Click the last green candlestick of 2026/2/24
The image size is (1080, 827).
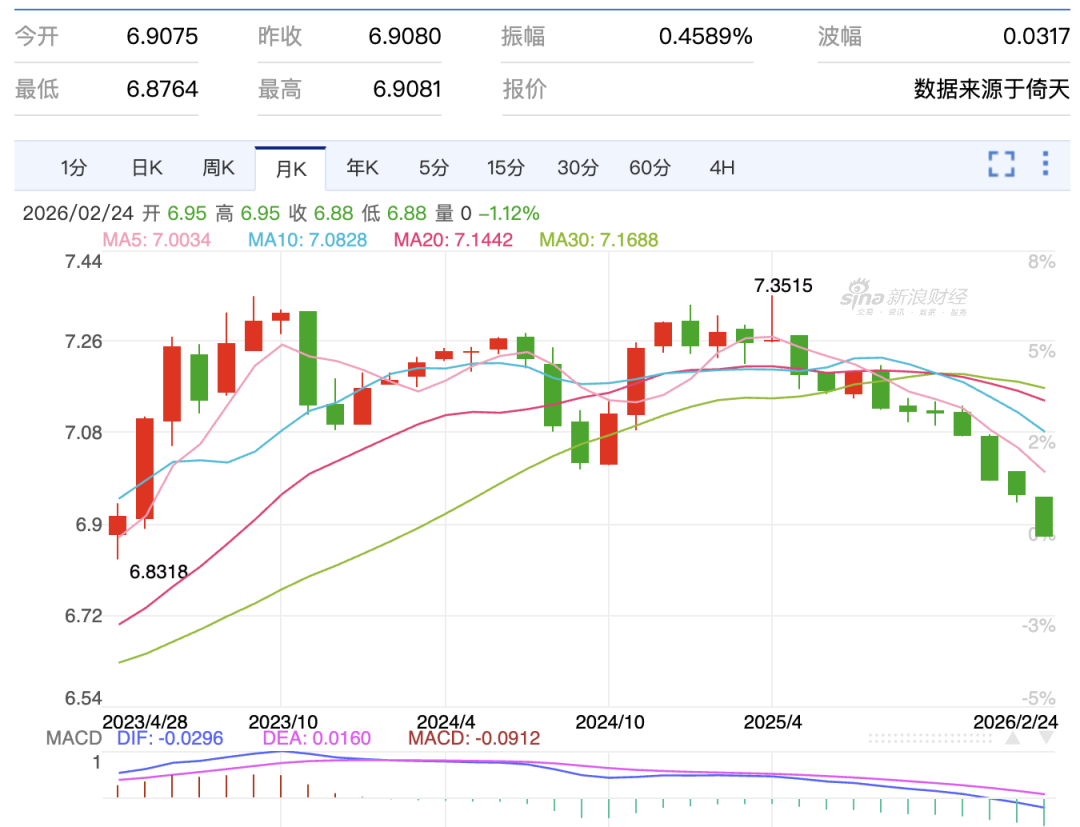pyautogui.click(x=1044, y=516)
